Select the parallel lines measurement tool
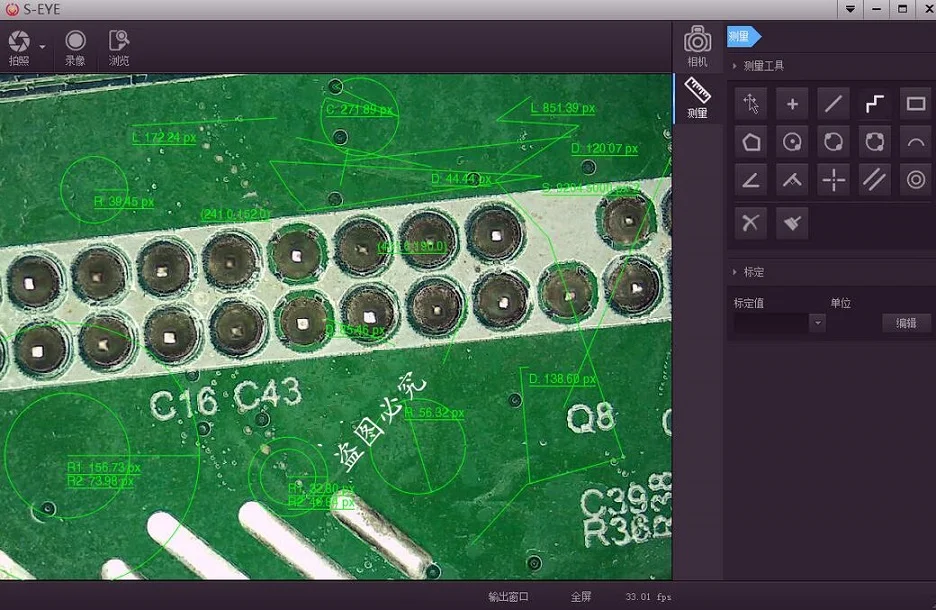This screenshot has width=936, height=610. 874,180
